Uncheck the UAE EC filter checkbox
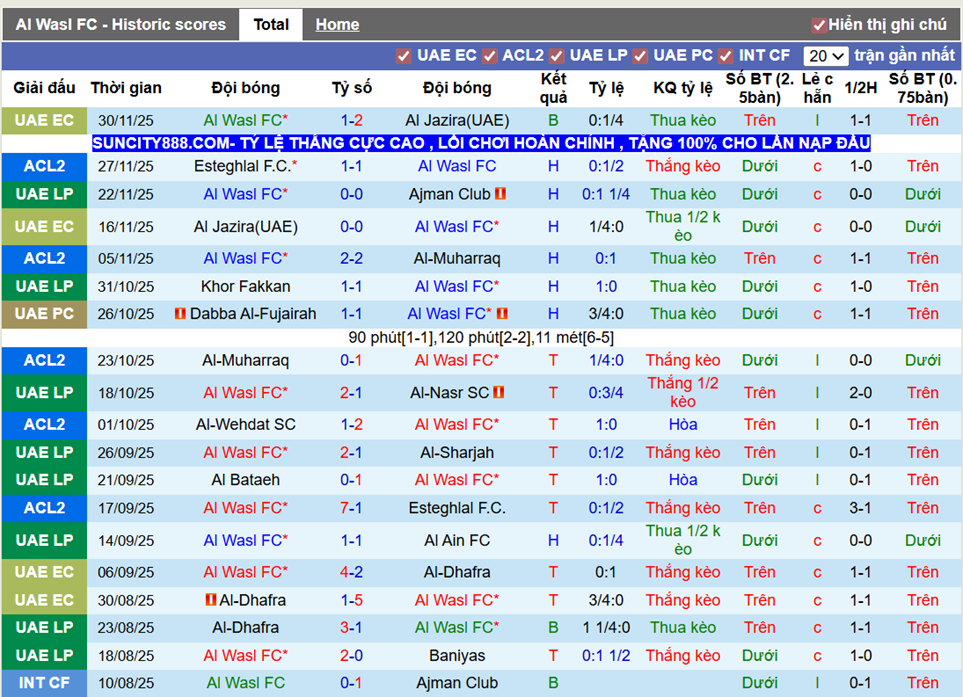963x697 pixels. point(404,56)
